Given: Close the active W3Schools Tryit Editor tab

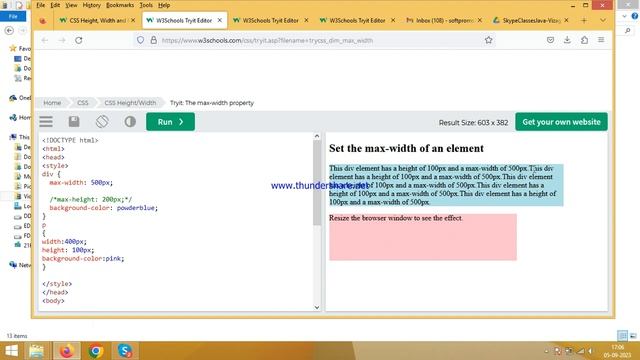Looking at the screenshot, I should [220, 20].
